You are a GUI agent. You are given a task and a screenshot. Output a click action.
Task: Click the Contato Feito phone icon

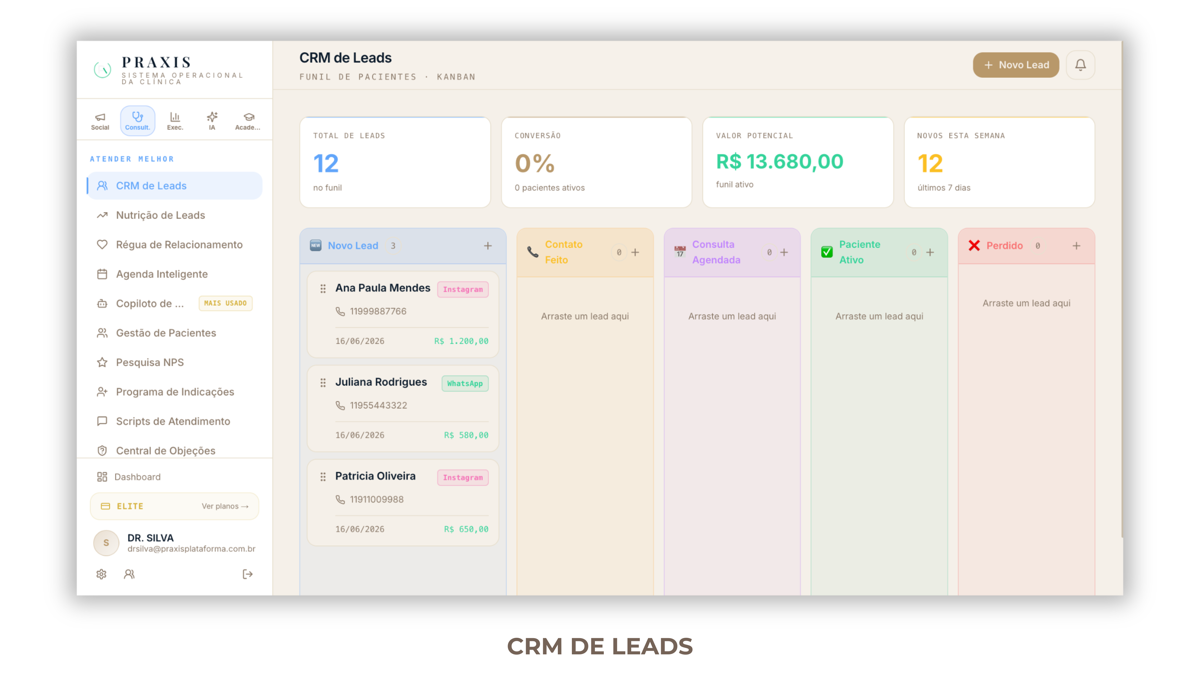click(x=533, y=252)
